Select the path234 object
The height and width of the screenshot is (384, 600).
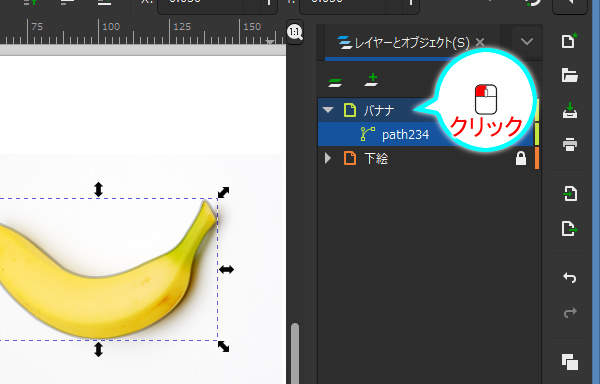pyautogui.click(x=426, y=134)
